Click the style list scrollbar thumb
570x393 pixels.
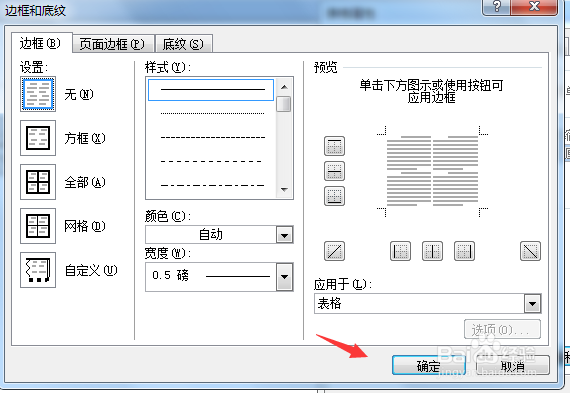pyautogui.click(x=284, y=104)
